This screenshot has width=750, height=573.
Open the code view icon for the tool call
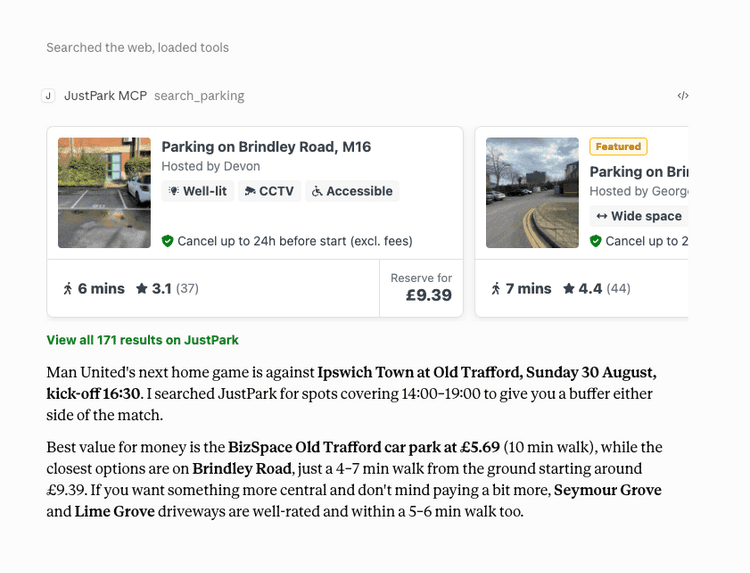pos(683,96)
